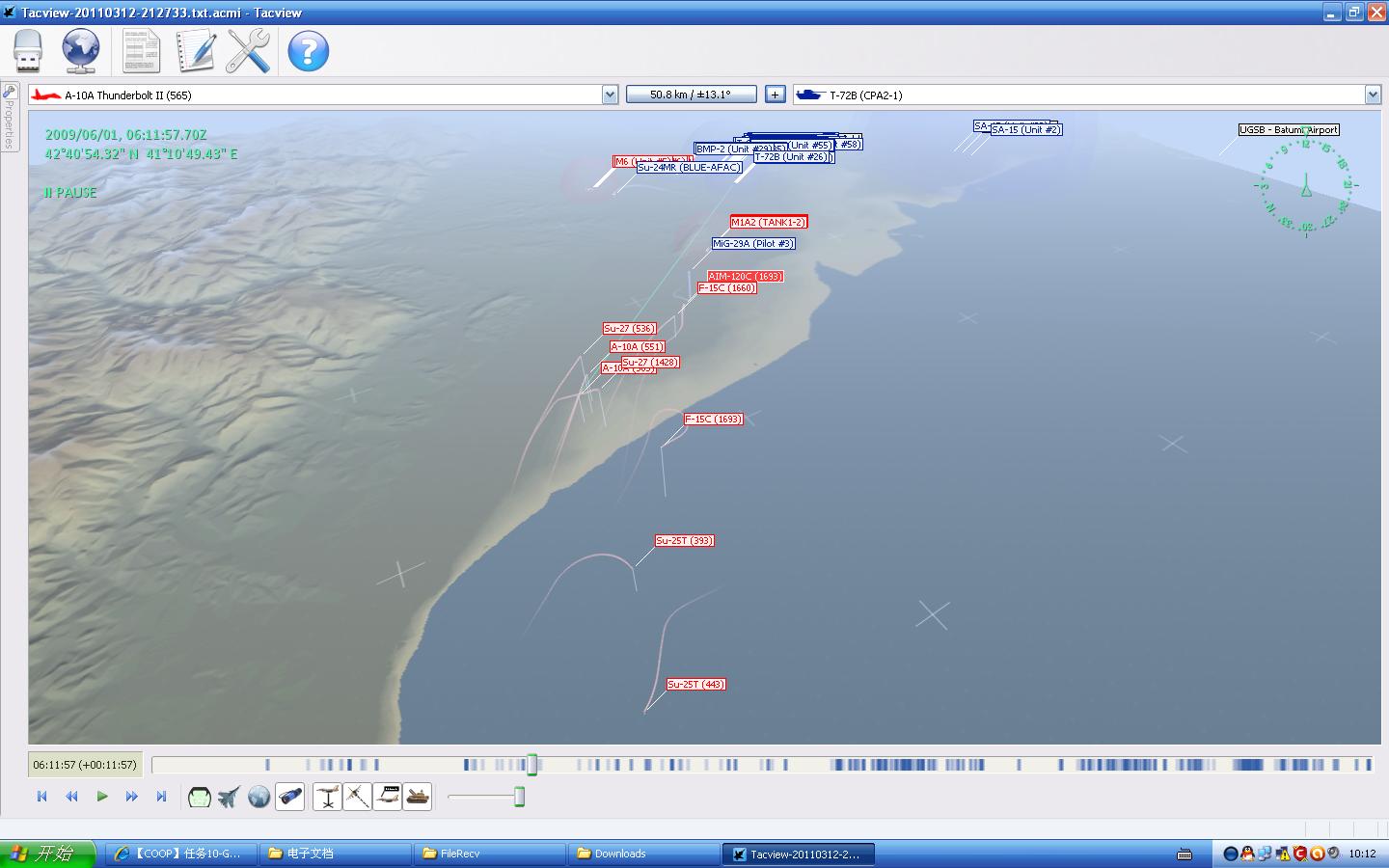This screenshot has height=868, width=1389.
Task: Switch to the COOP browser taskbar item
Action: tap(180, 854)
